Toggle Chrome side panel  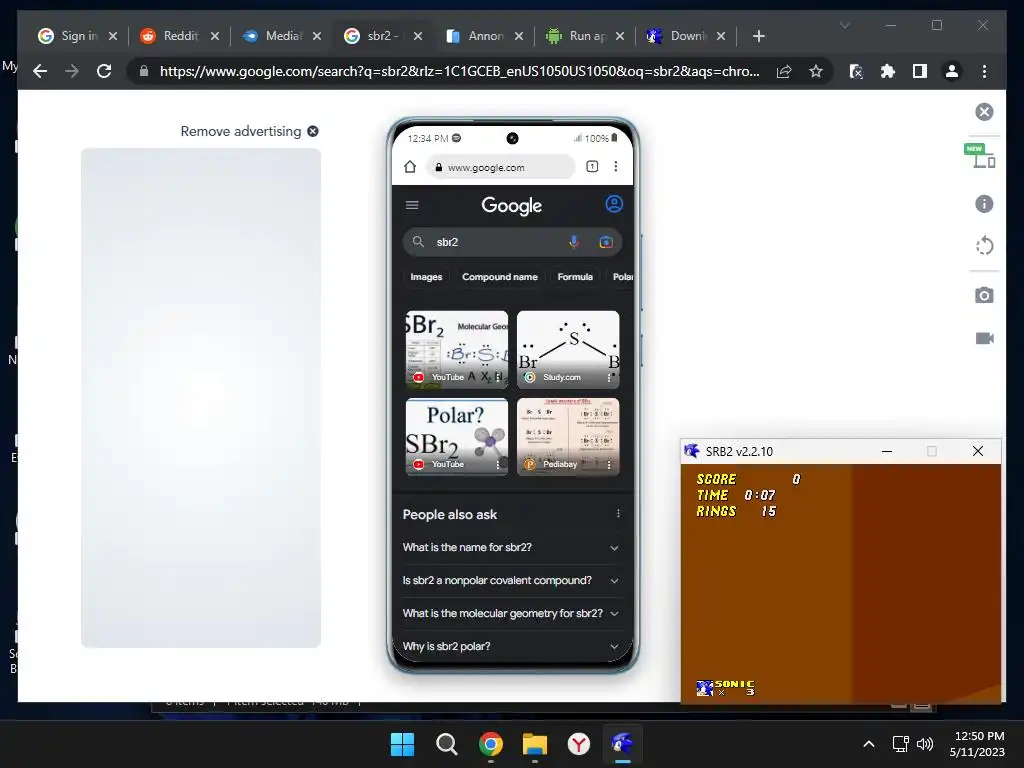920,71
